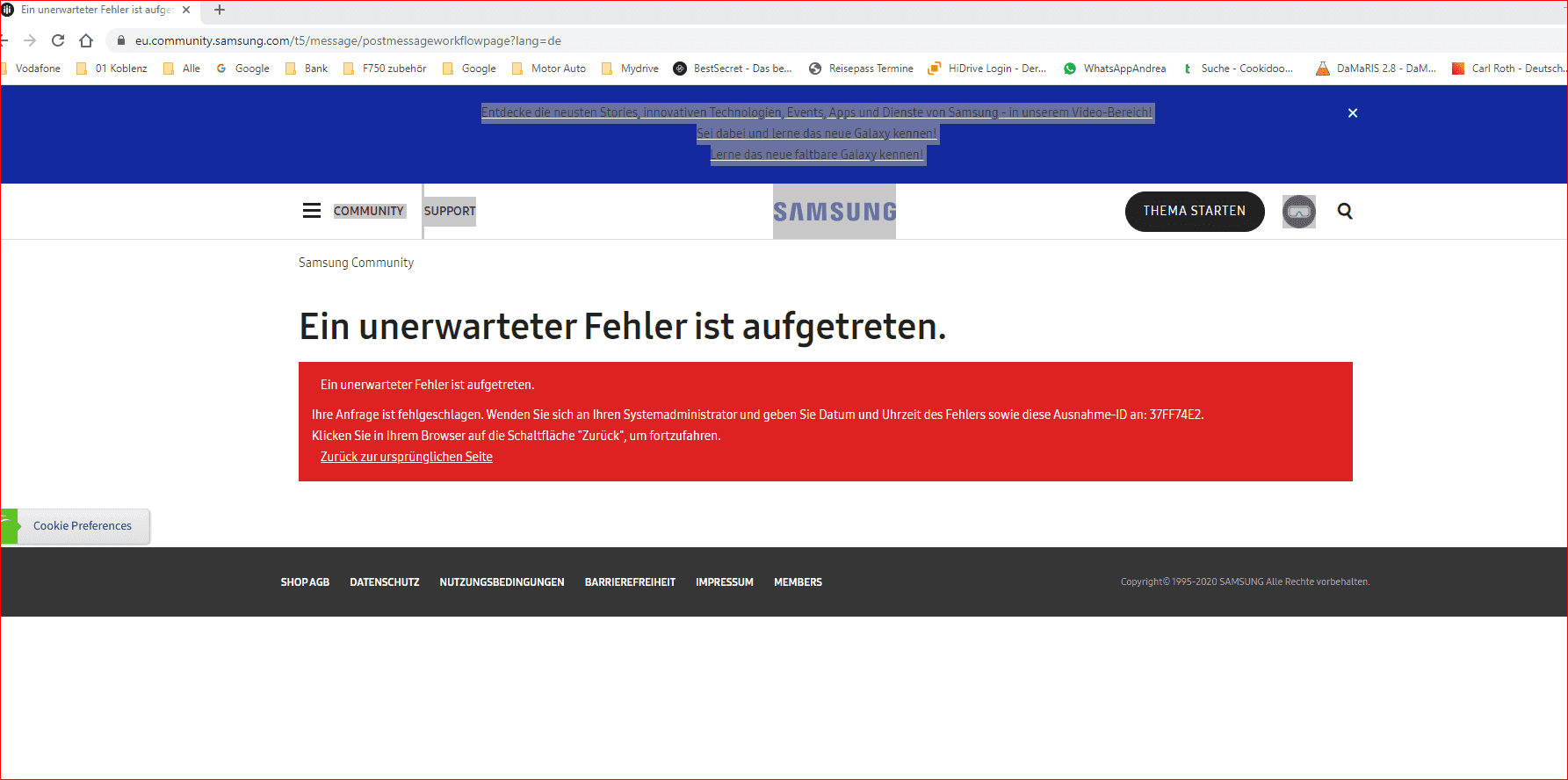Open the user avatar profile icon
Viewport: 1568px width, 780px height.
coord(1299,212)
